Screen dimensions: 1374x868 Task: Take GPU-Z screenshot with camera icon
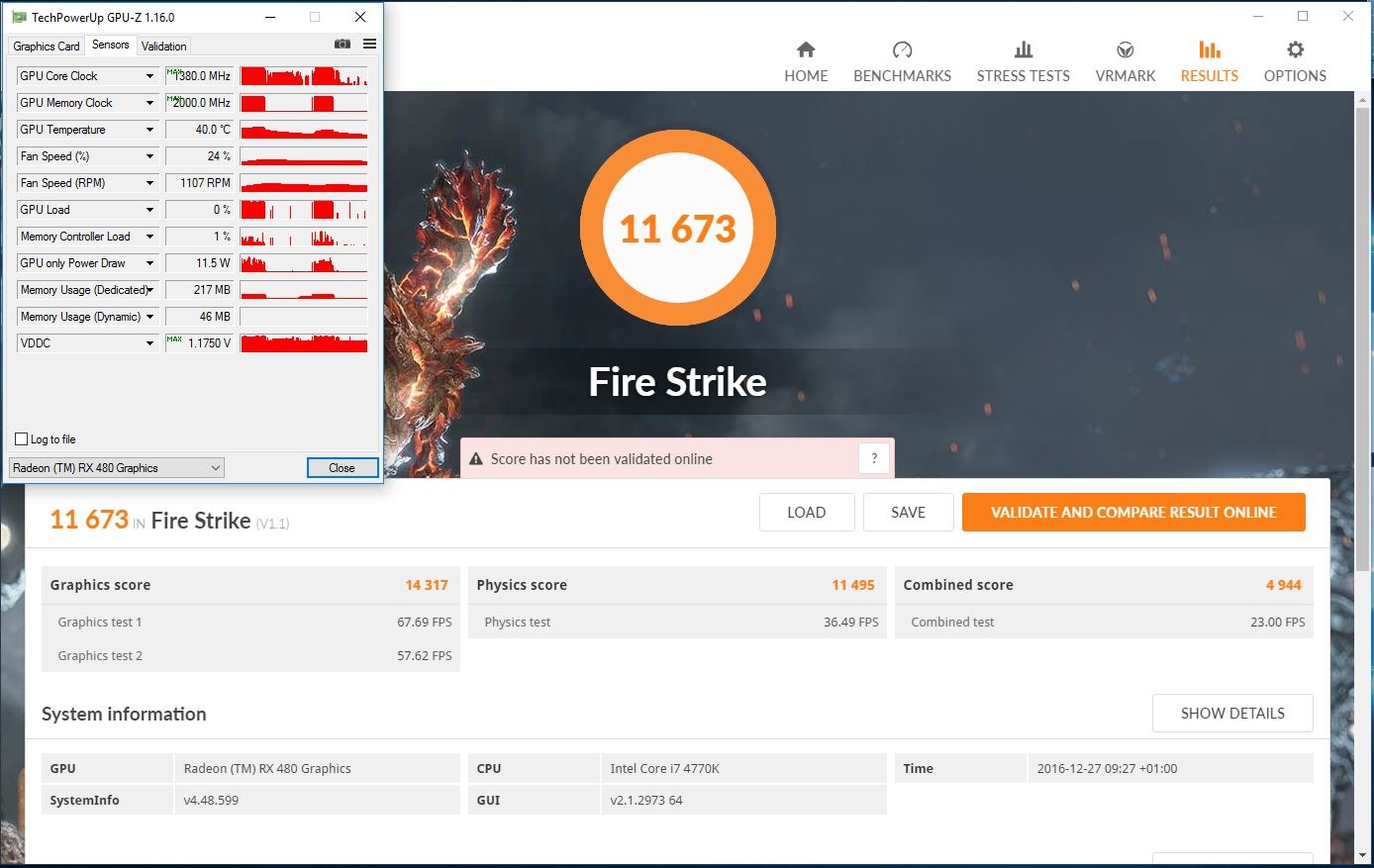pyautogui.click(x=343, y=45)
